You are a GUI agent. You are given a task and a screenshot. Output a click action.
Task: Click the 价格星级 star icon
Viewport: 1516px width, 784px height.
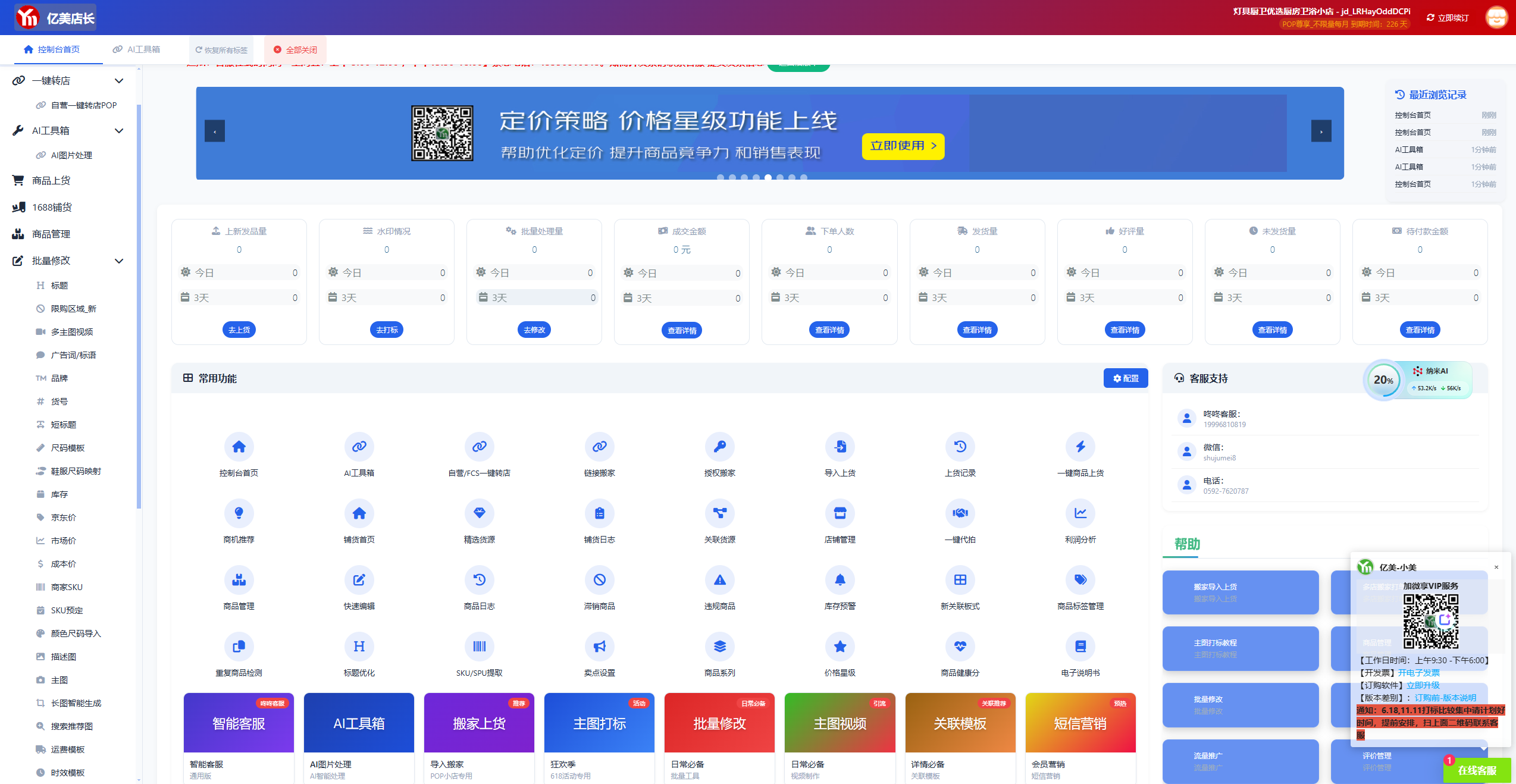tap(840, 647)
